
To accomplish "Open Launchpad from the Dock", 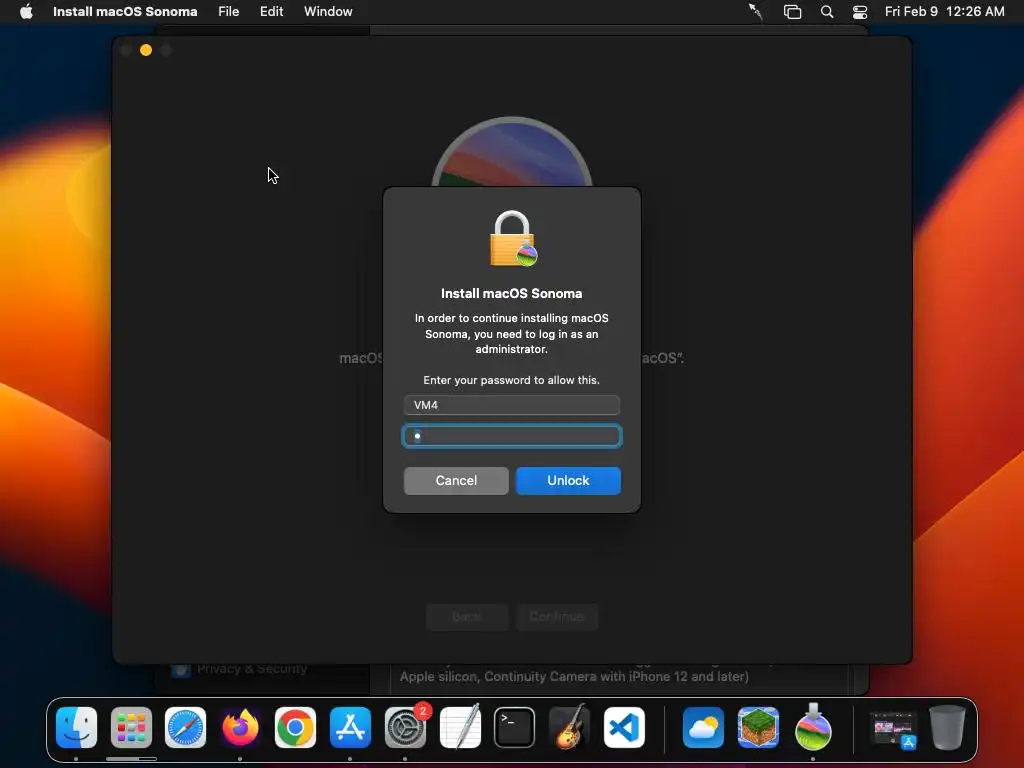I will pos(131,727).
